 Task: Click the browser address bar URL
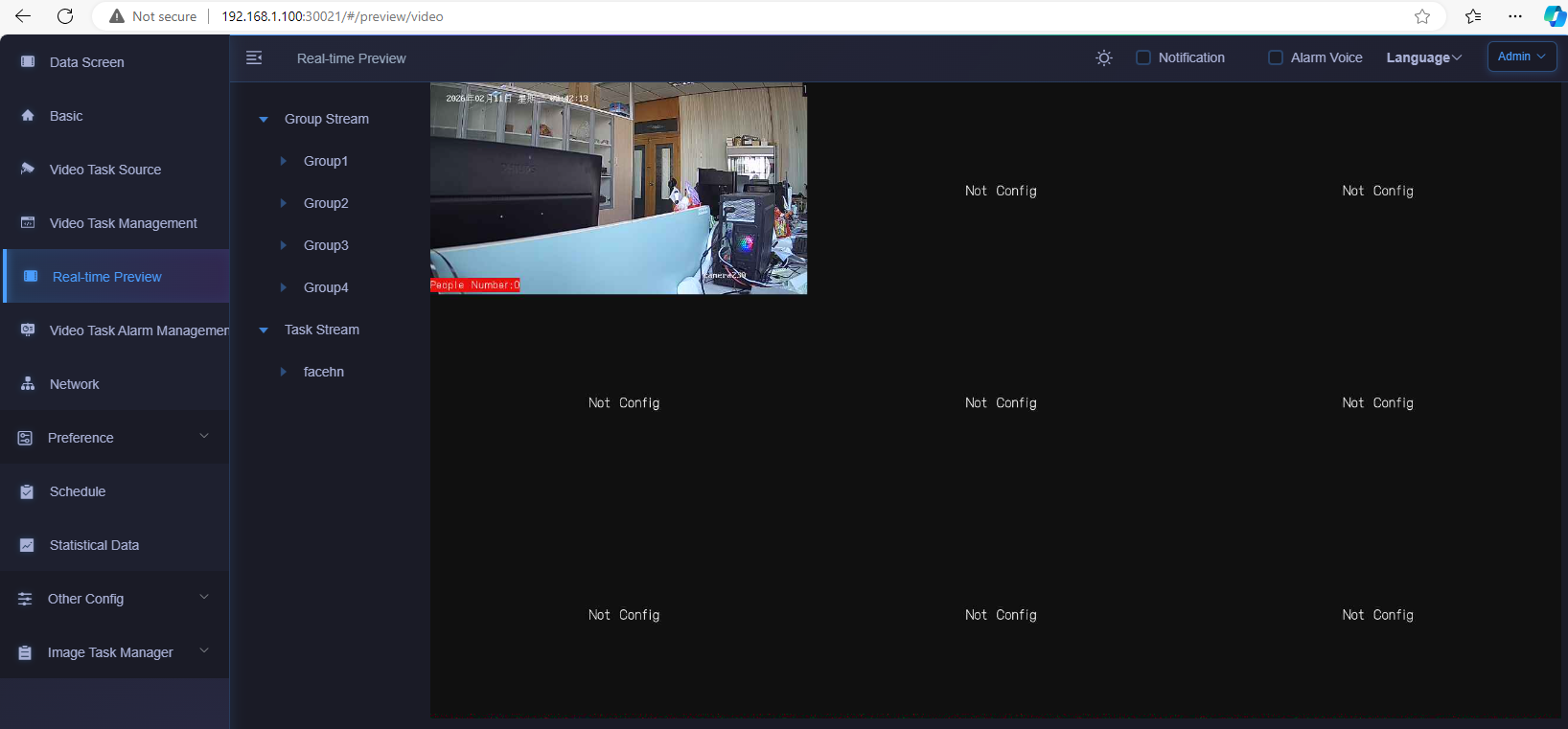tap(332, 16)
